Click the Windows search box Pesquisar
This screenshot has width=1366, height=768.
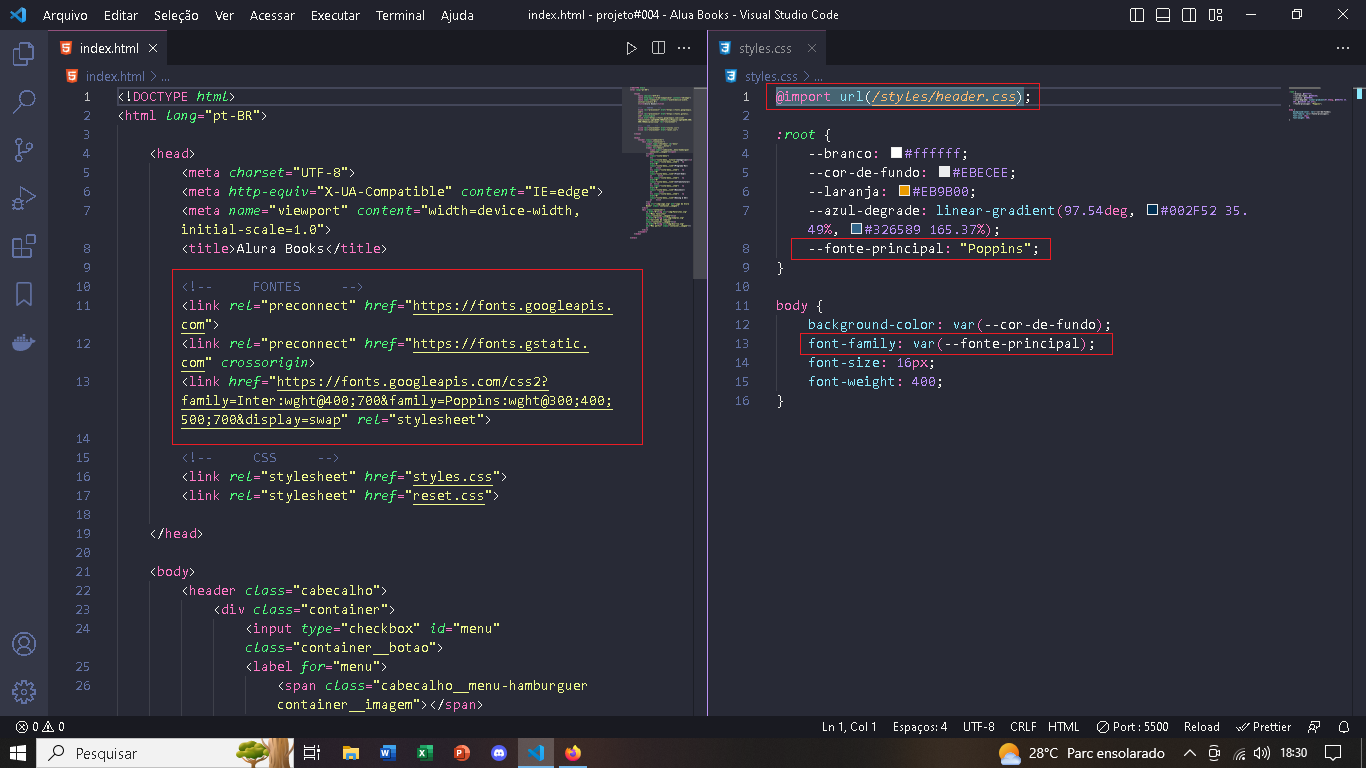165,753
